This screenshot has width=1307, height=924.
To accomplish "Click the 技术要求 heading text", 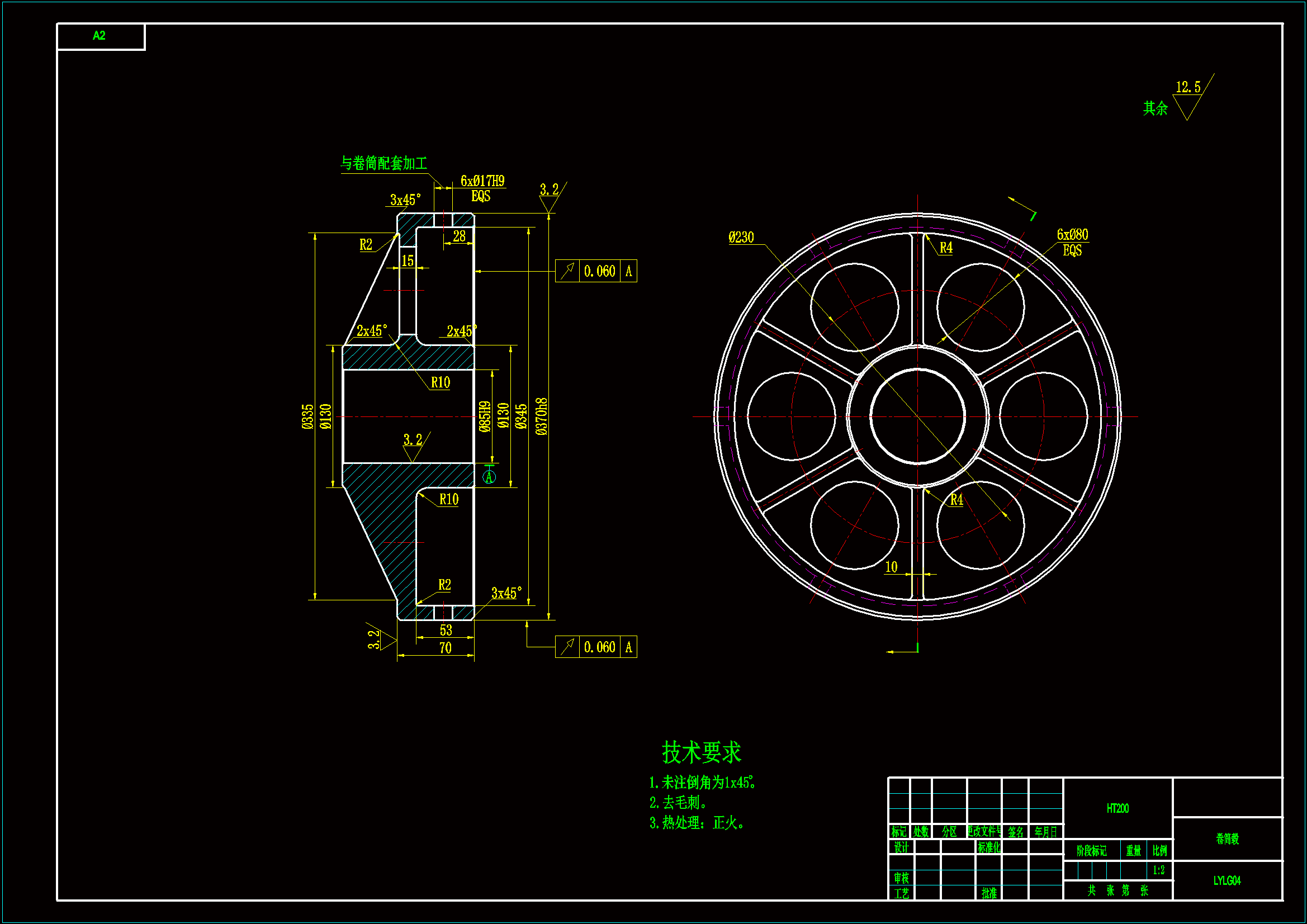I will click(x=702, y=752).
